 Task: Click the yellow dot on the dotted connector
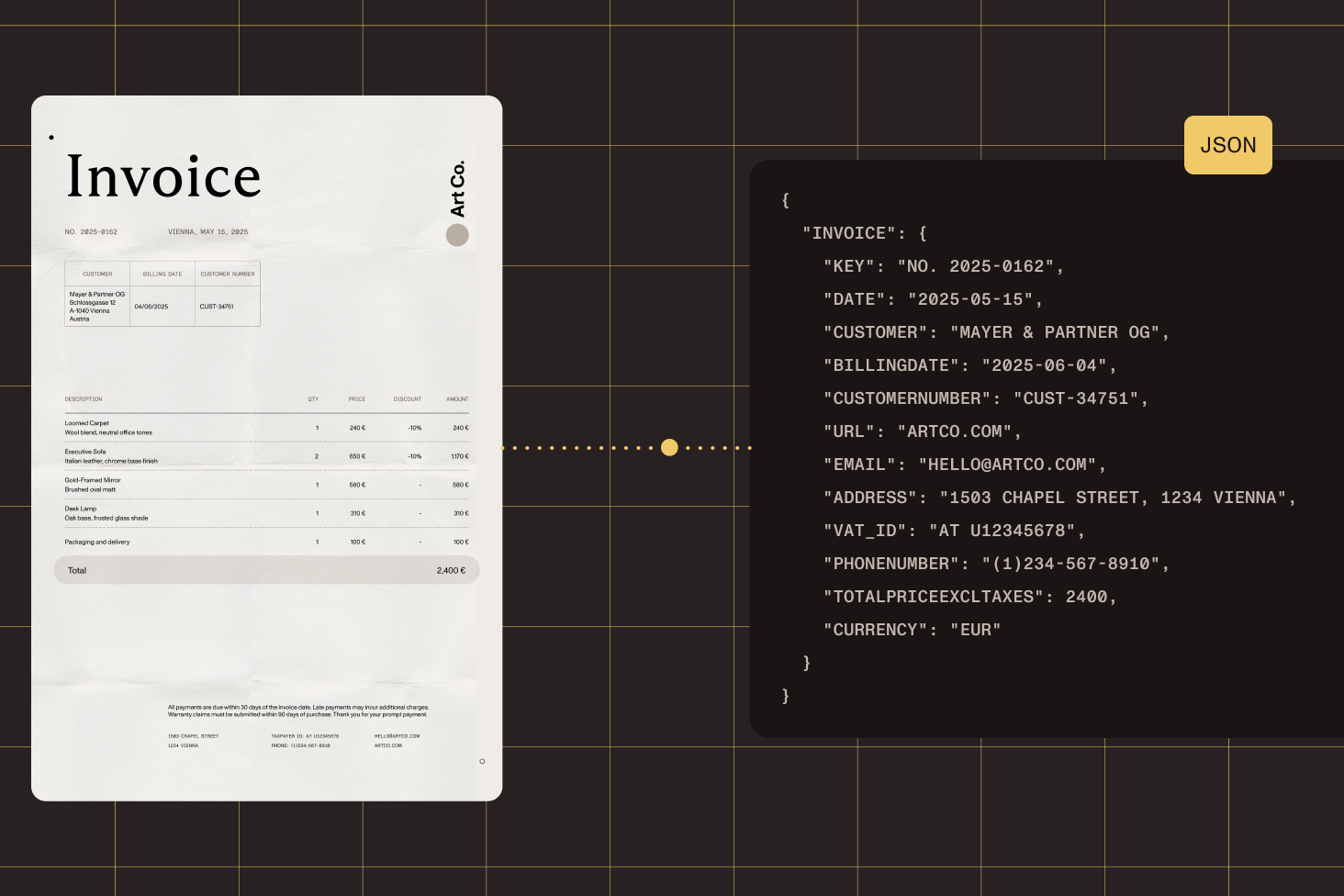(x=669, y=447)
